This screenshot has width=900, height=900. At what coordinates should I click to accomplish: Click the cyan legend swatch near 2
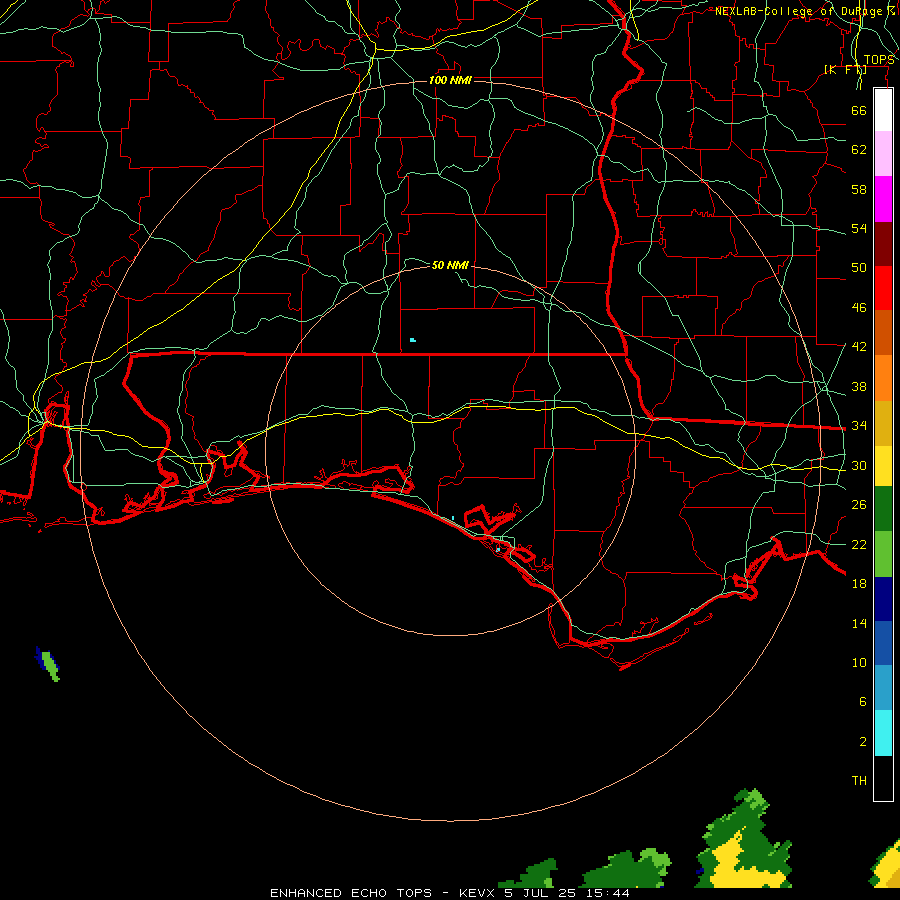tap(883, 733)
